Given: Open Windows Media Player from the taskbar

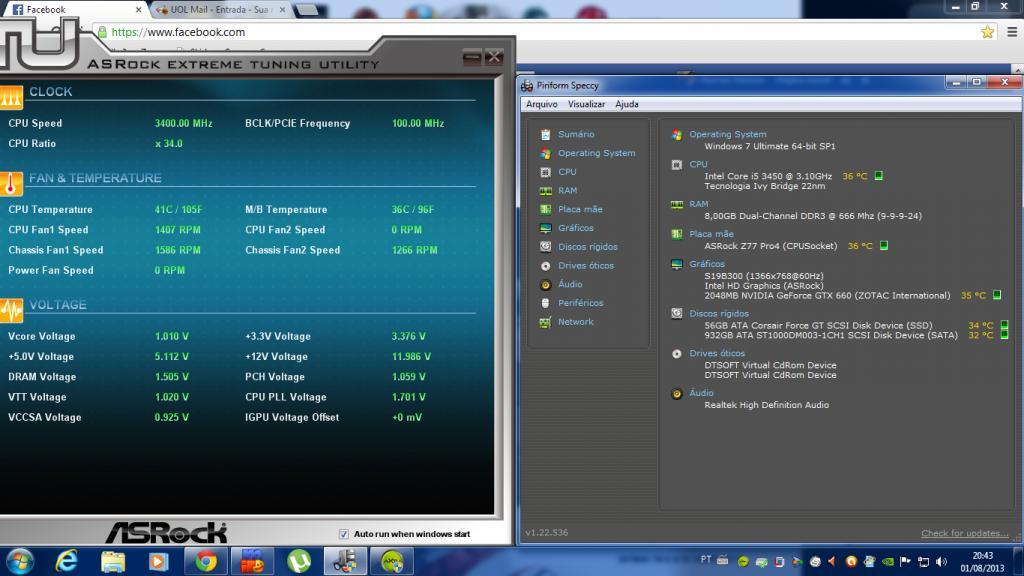Looking at the screenshot, I should pos(158,562).
